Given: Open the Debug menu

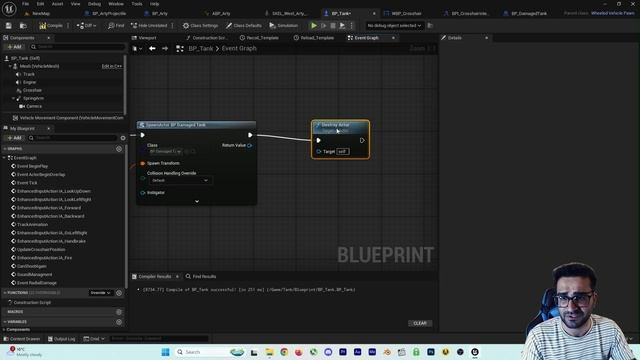Looking at the screenshot, I should 94,4.
